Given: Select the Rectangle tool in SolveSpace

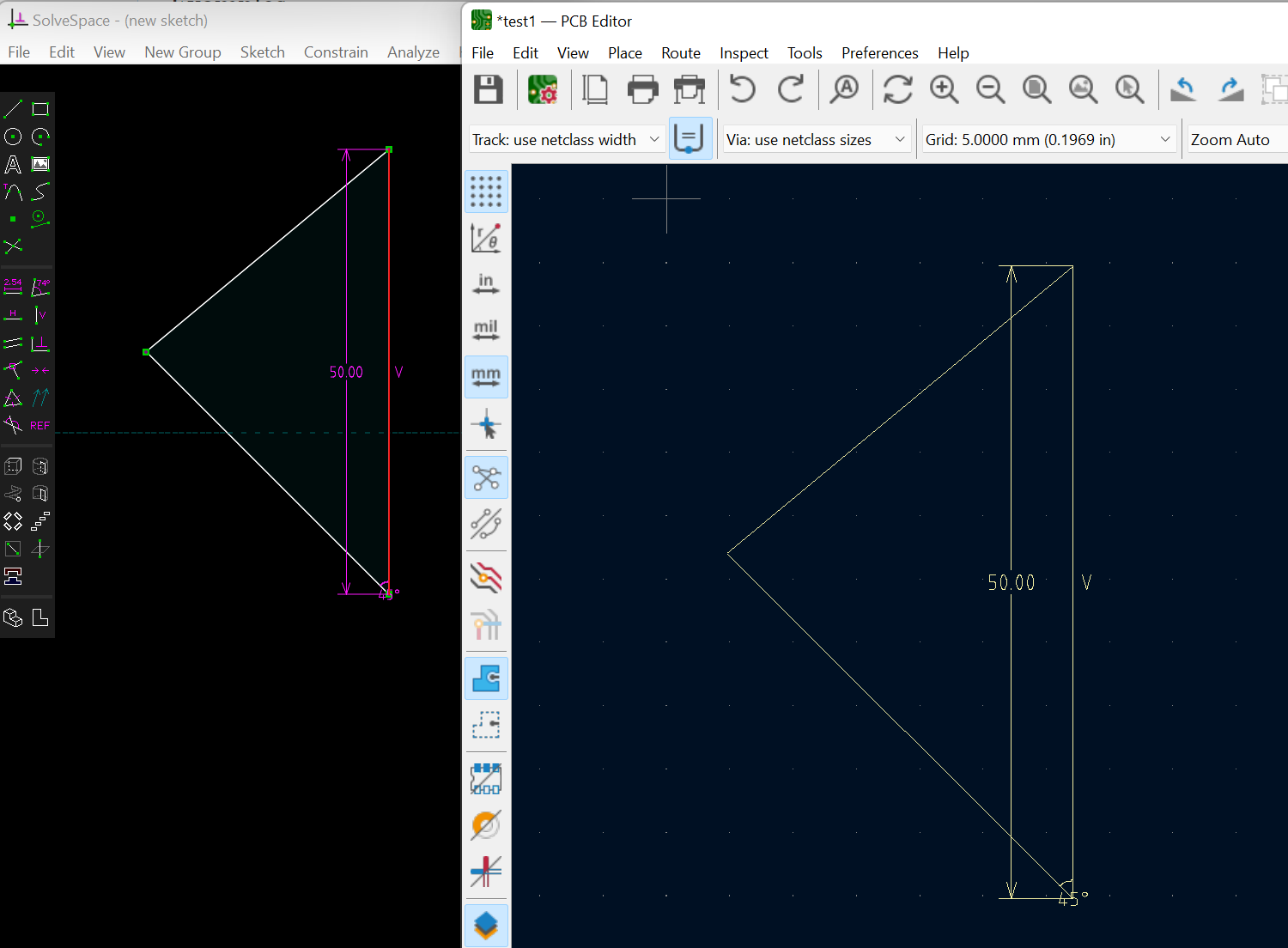Looking at the screenshot, I should (40, 109).
